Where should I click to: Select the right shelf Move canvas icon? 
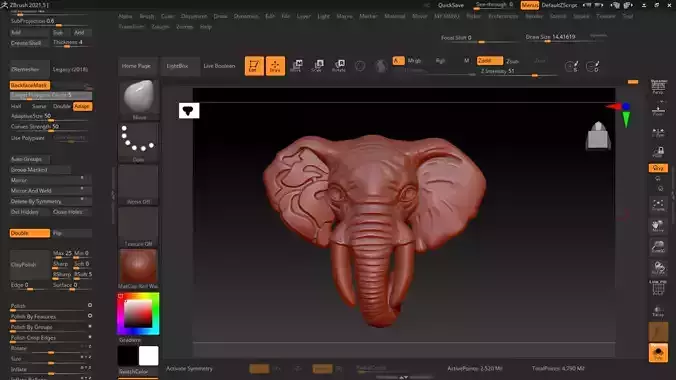[x=658, y=226]
